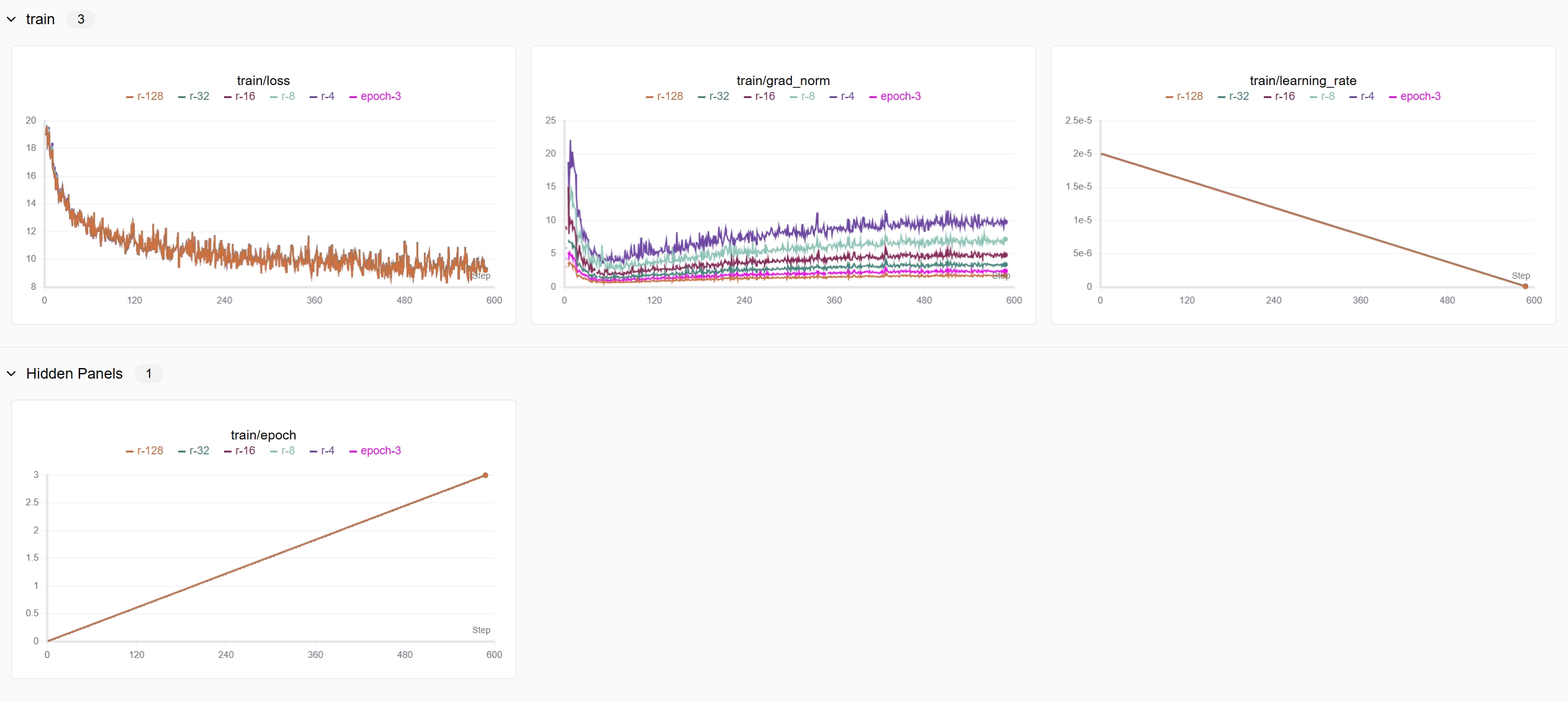This screenshot has width=1568, height=702.
Task: Click the train/epoch chart title
Action: (x=263, y=435)
